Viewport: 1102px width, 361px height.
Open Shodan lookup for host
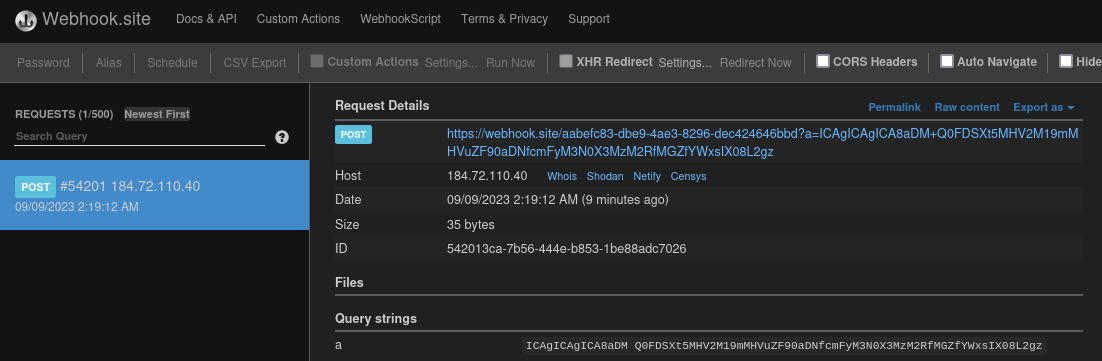[605, 176]
